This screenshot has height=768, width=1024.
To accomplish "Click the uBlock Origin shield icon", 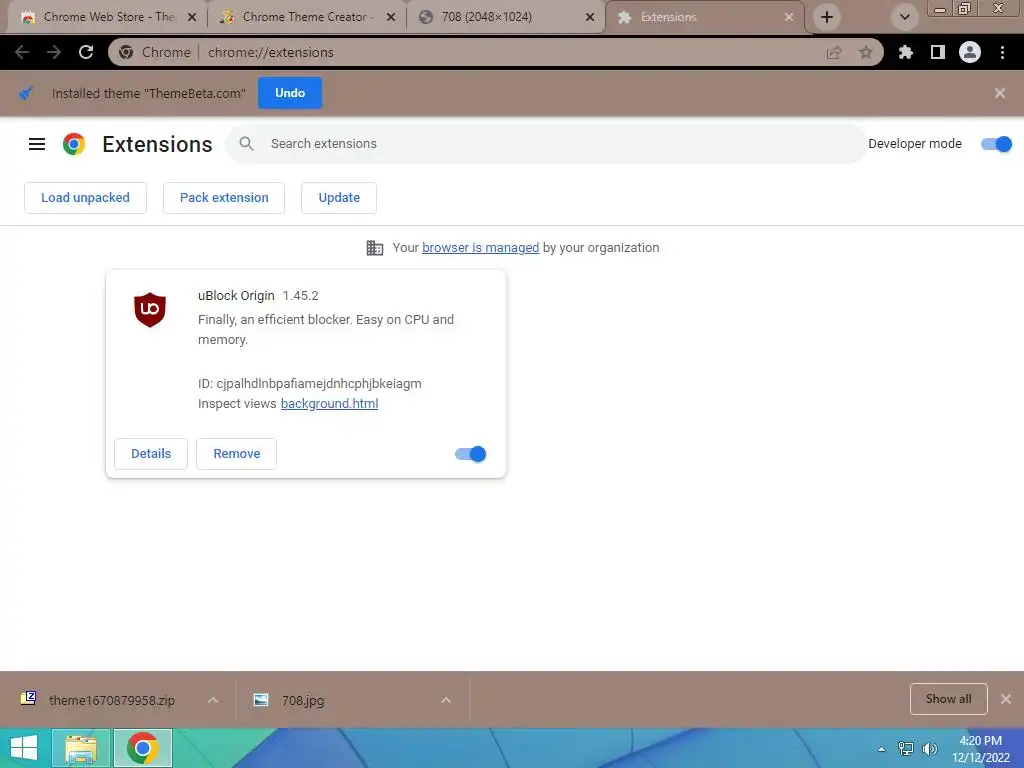I will [150, 310].
